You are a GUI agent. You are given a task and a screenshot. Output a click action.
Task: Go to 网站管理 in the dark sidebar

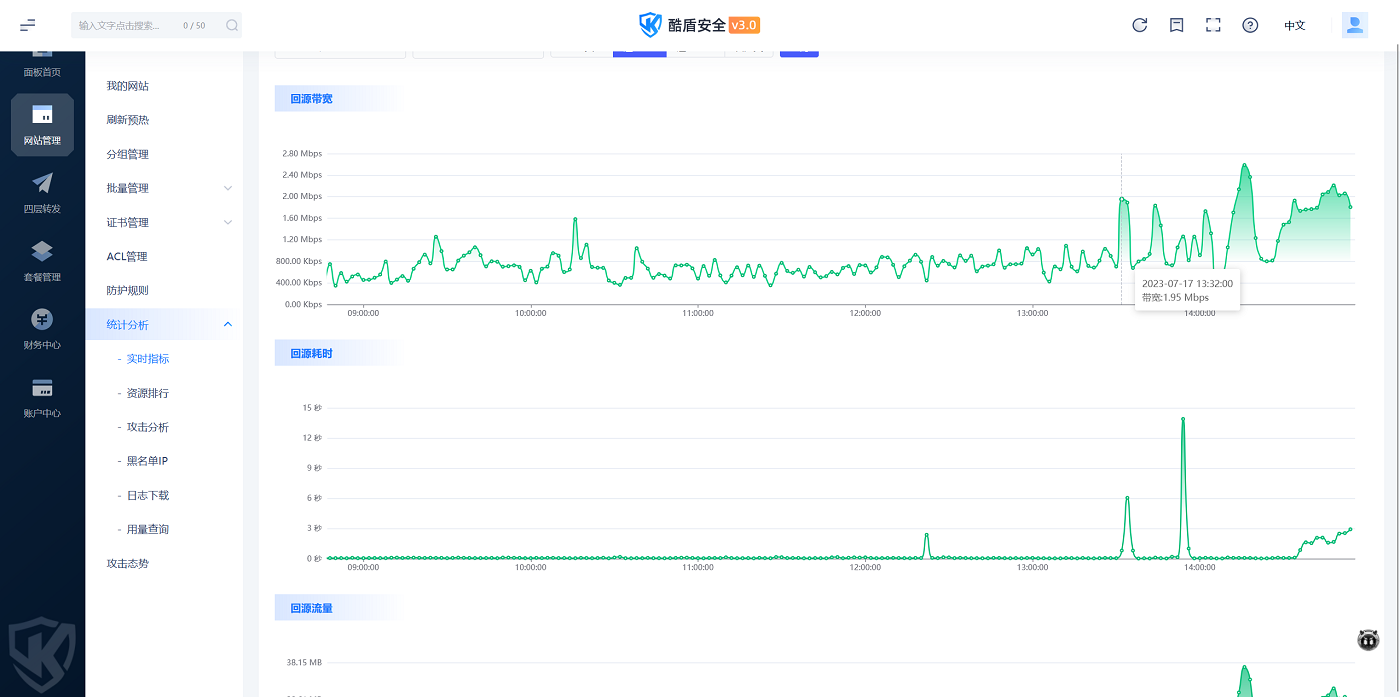click(42, 125)
